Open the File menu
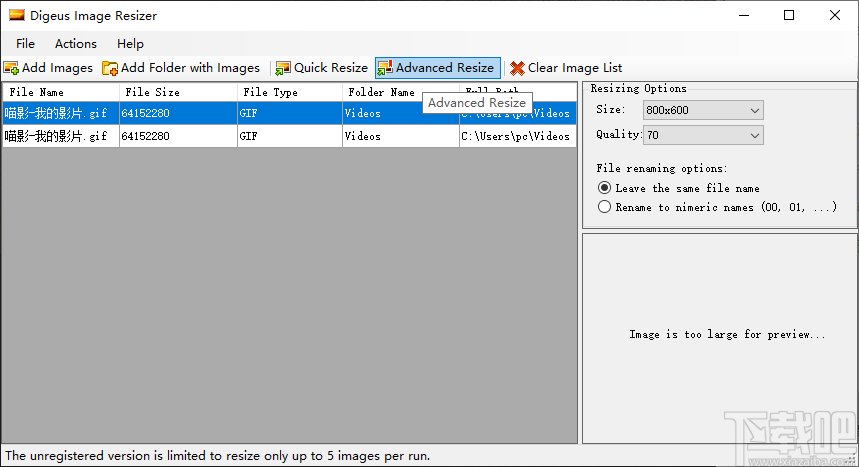 pos(25,44)
